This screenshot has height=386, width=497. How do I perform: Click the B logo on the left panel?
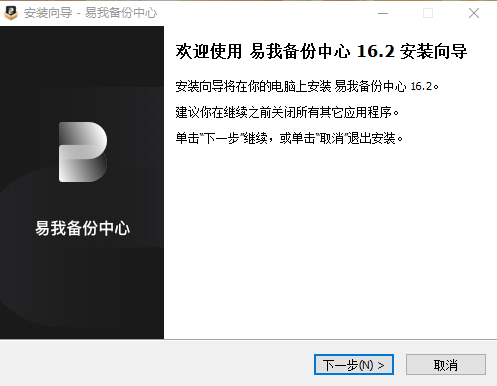pos(83,152)
